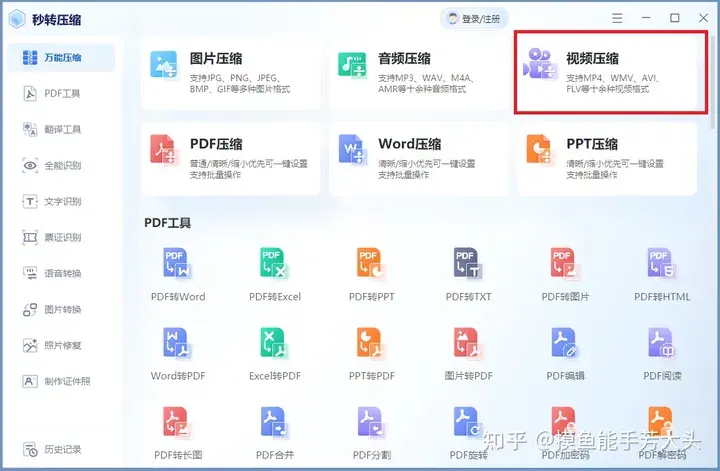The height and width of the screenshot is (471, 720).
Task: Open the Word压缩 card
Action: pyautogui.click(x=419, y=159)
